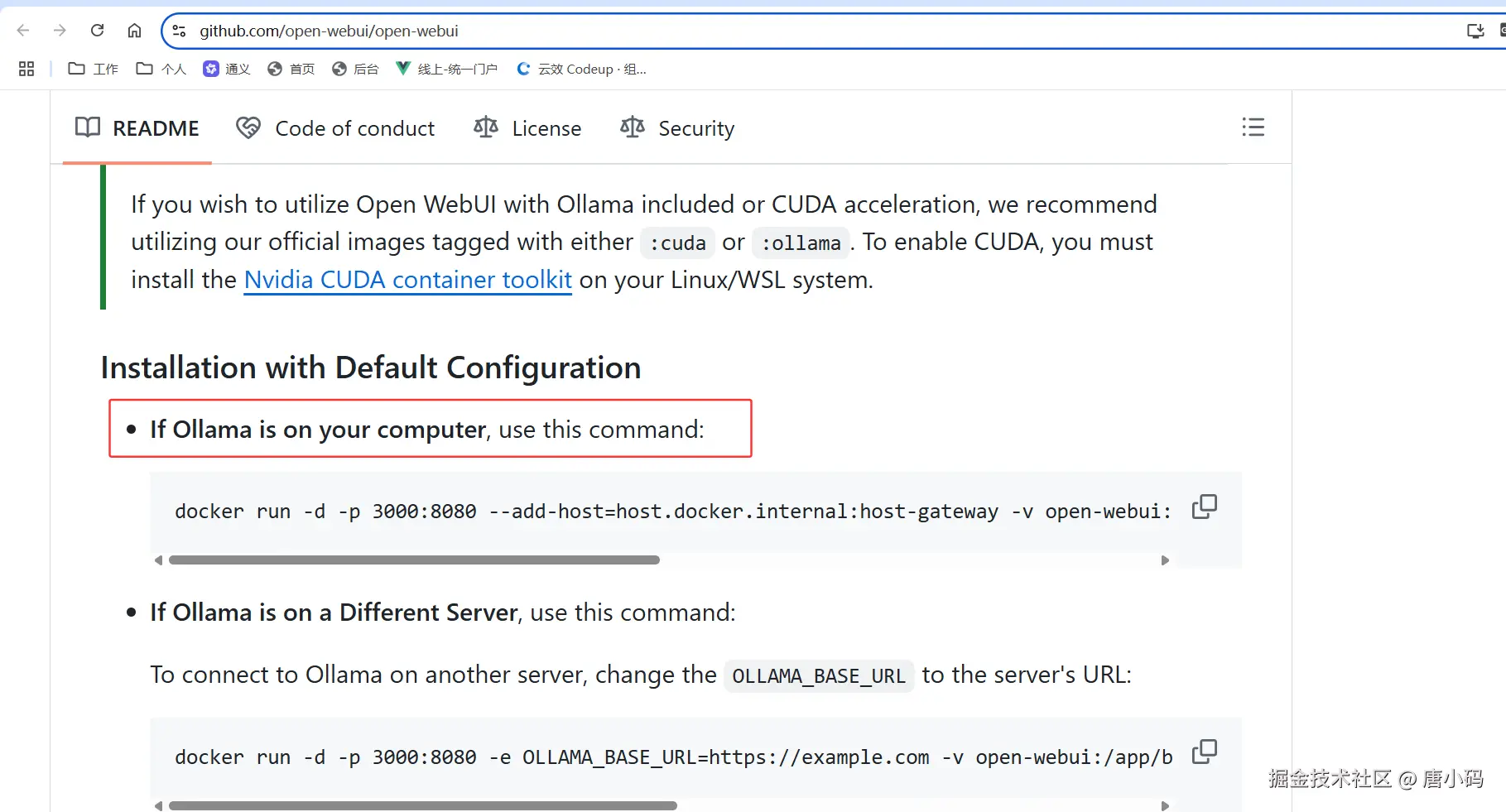Click the License scale icon
This screenshot has height=812, width=1506.
pos(485,127)
